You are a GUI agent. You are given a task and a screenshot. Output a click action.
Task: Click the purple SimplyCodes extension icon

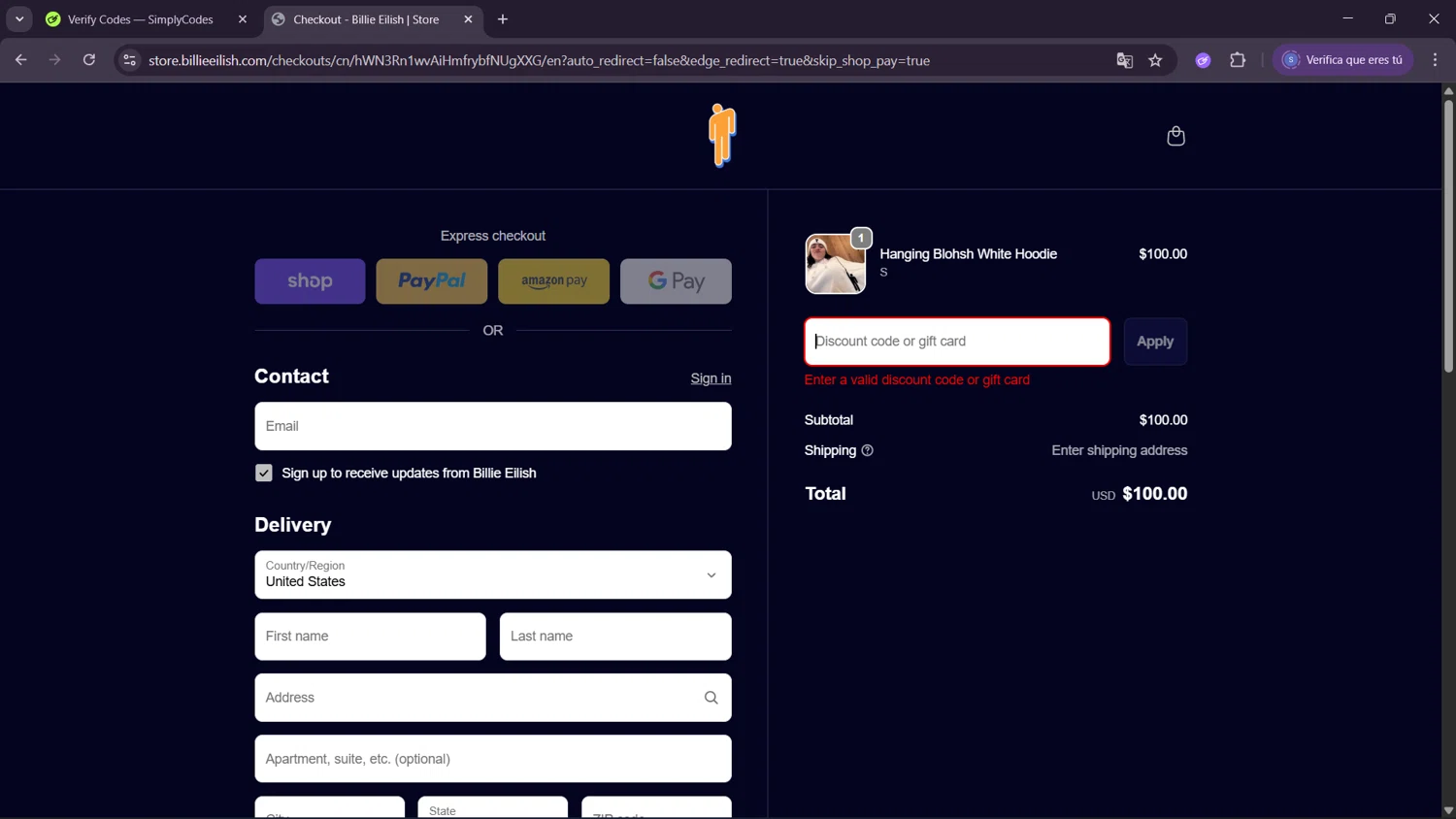(x=1203, y=60)
